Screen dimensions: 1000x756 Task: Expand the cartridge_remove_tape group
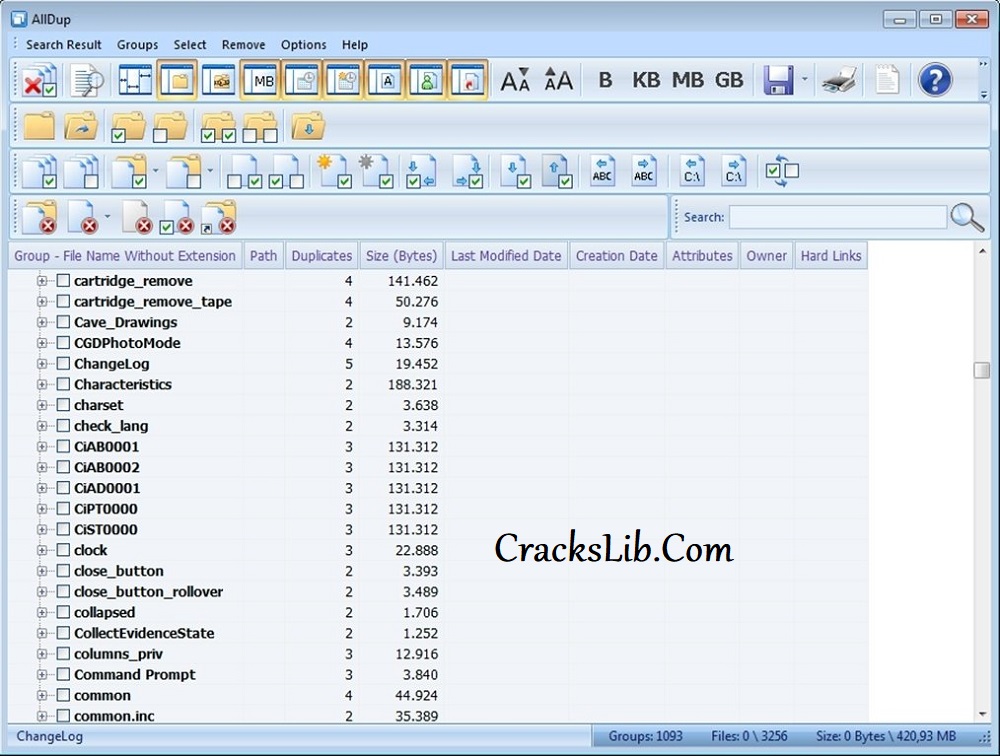pyautogui.click(x=42, y=302)
